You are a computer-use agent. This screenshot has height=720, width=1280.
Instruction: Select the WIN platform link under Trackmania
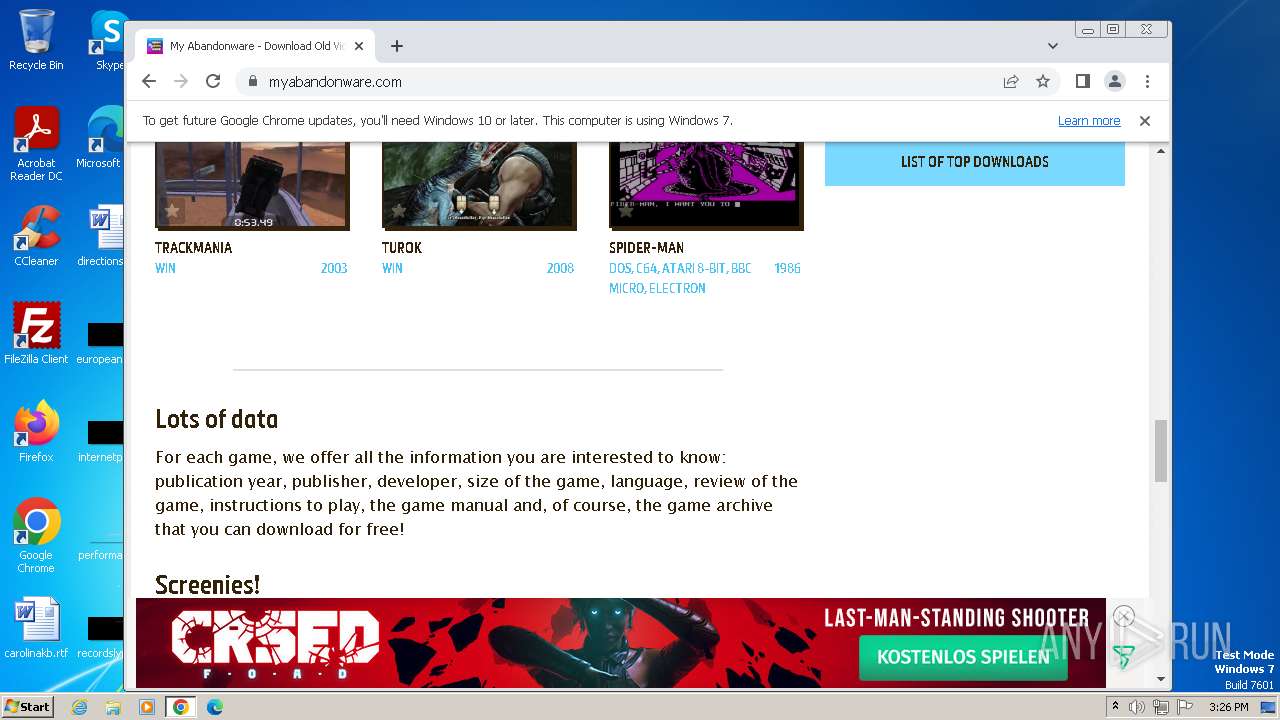165,269
